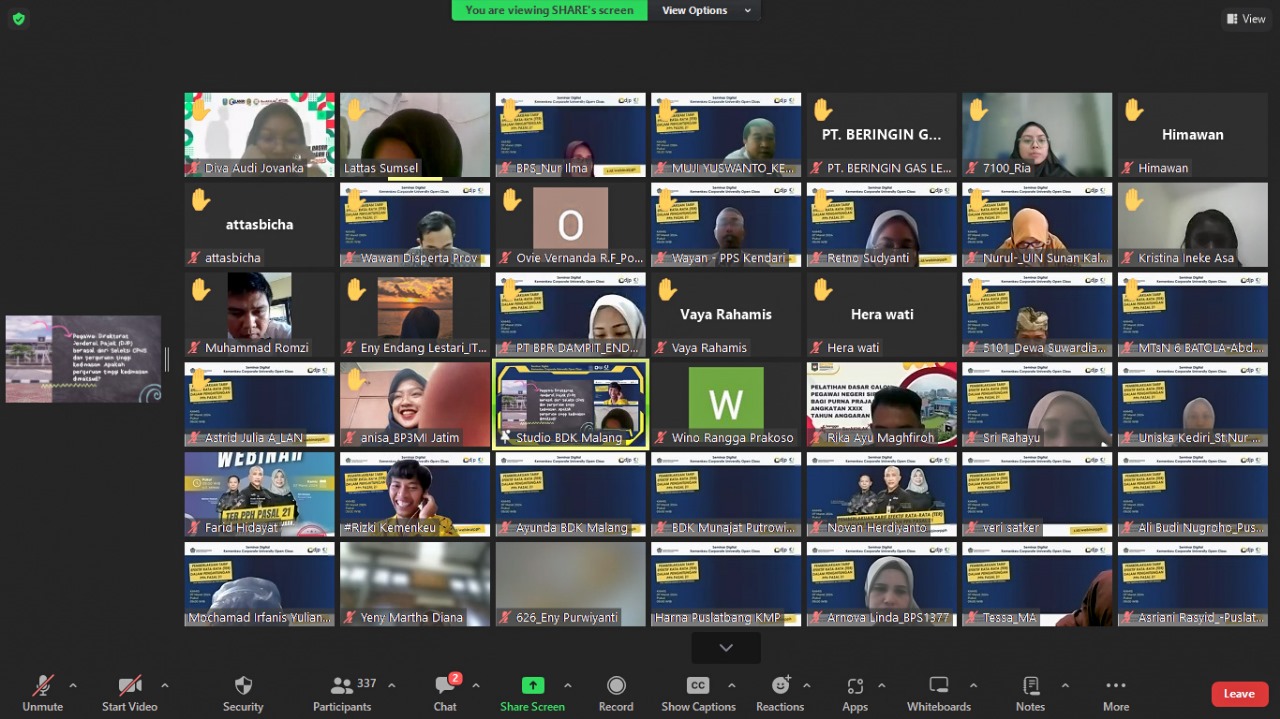
Task: Open the More menu in toolbar
Action: pos(1116,686)
